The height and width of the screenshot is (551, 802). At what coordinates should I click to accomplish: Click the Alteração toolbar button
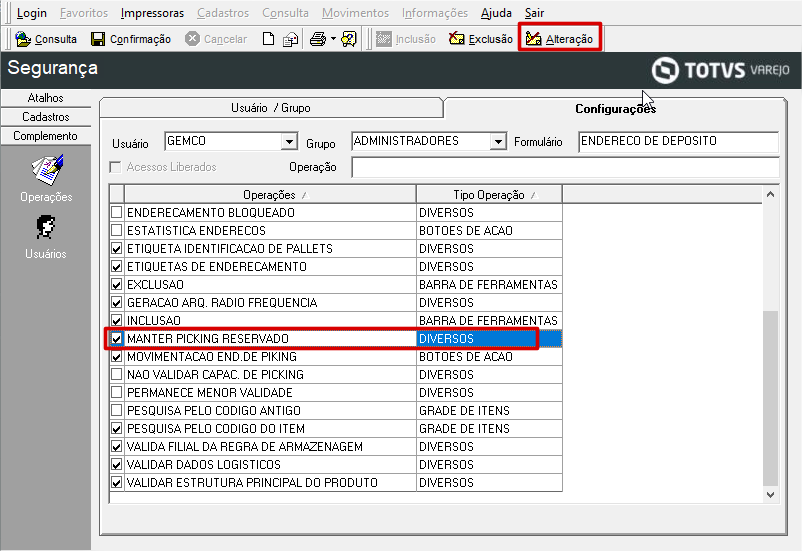(x=560, y=39)
